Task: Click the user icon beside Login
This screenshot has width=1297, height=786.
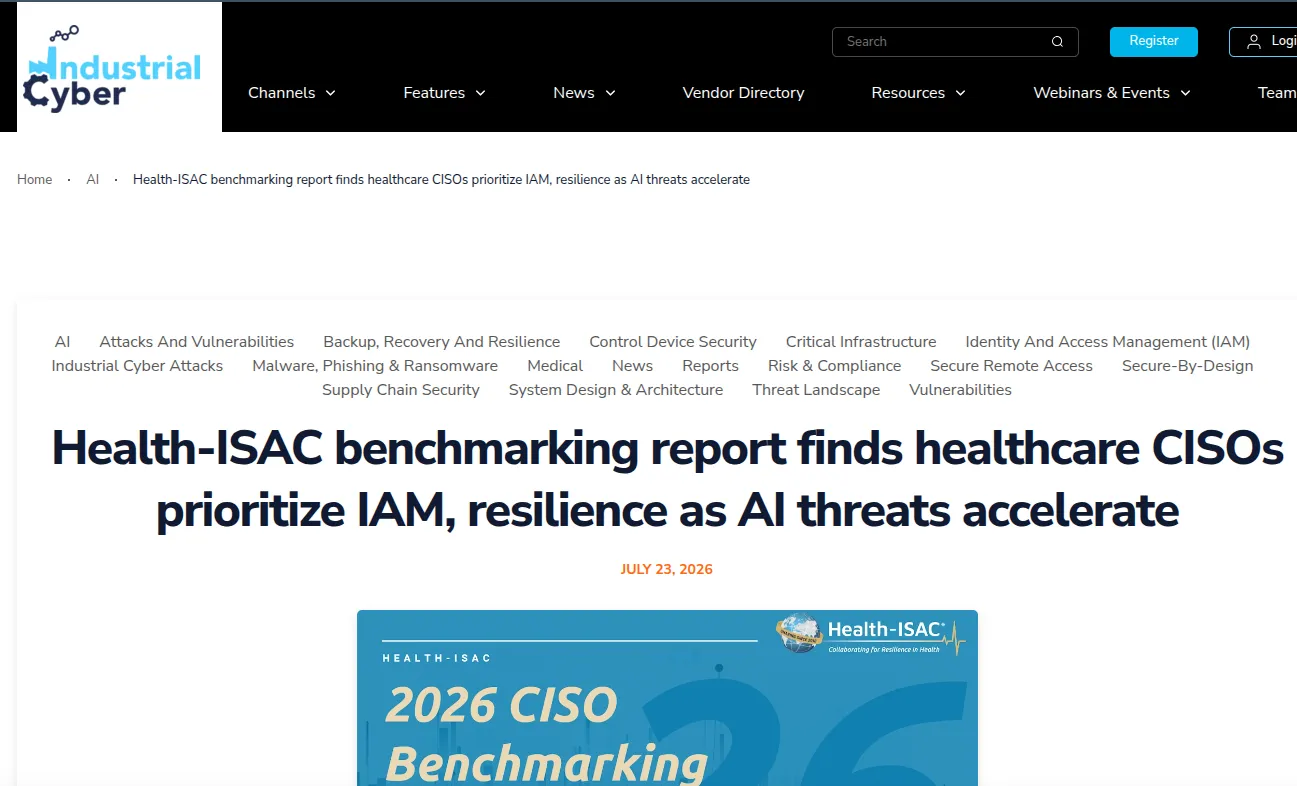Action: [x=1254, y=42]
